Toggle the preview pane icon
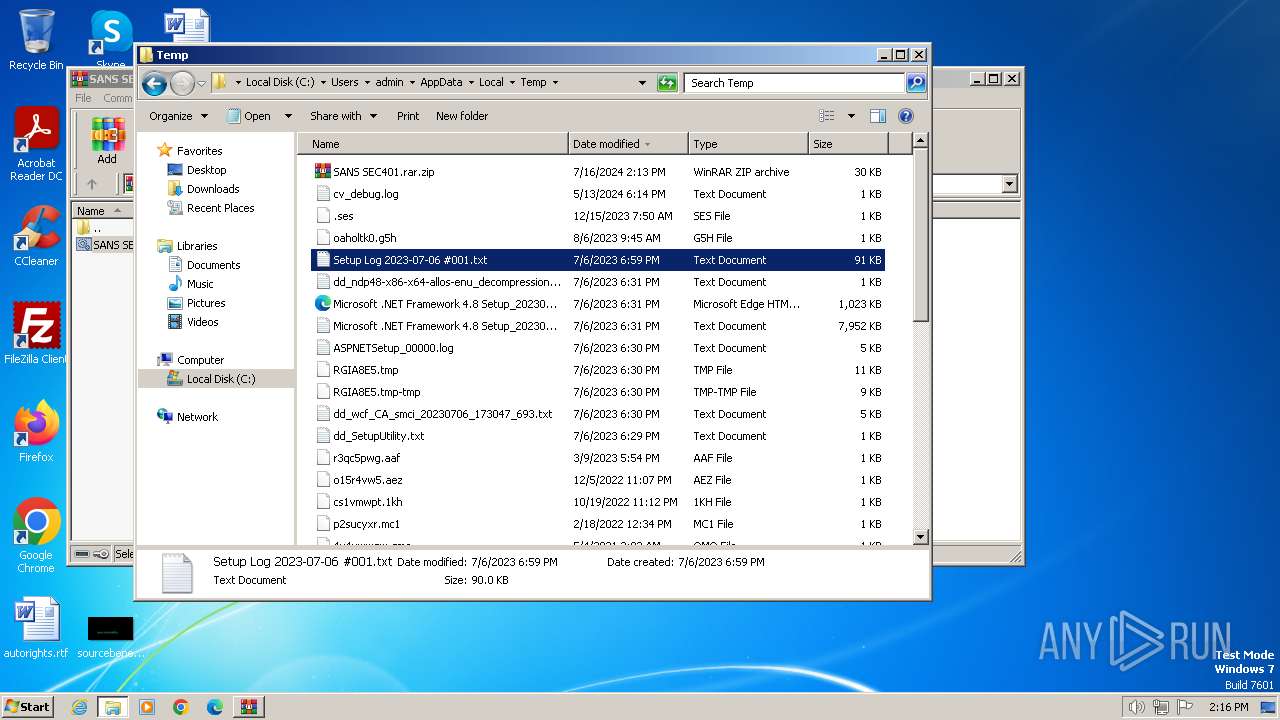This screenshot has width=1280, height=720. pyautogui.click(x=877, y=116)
